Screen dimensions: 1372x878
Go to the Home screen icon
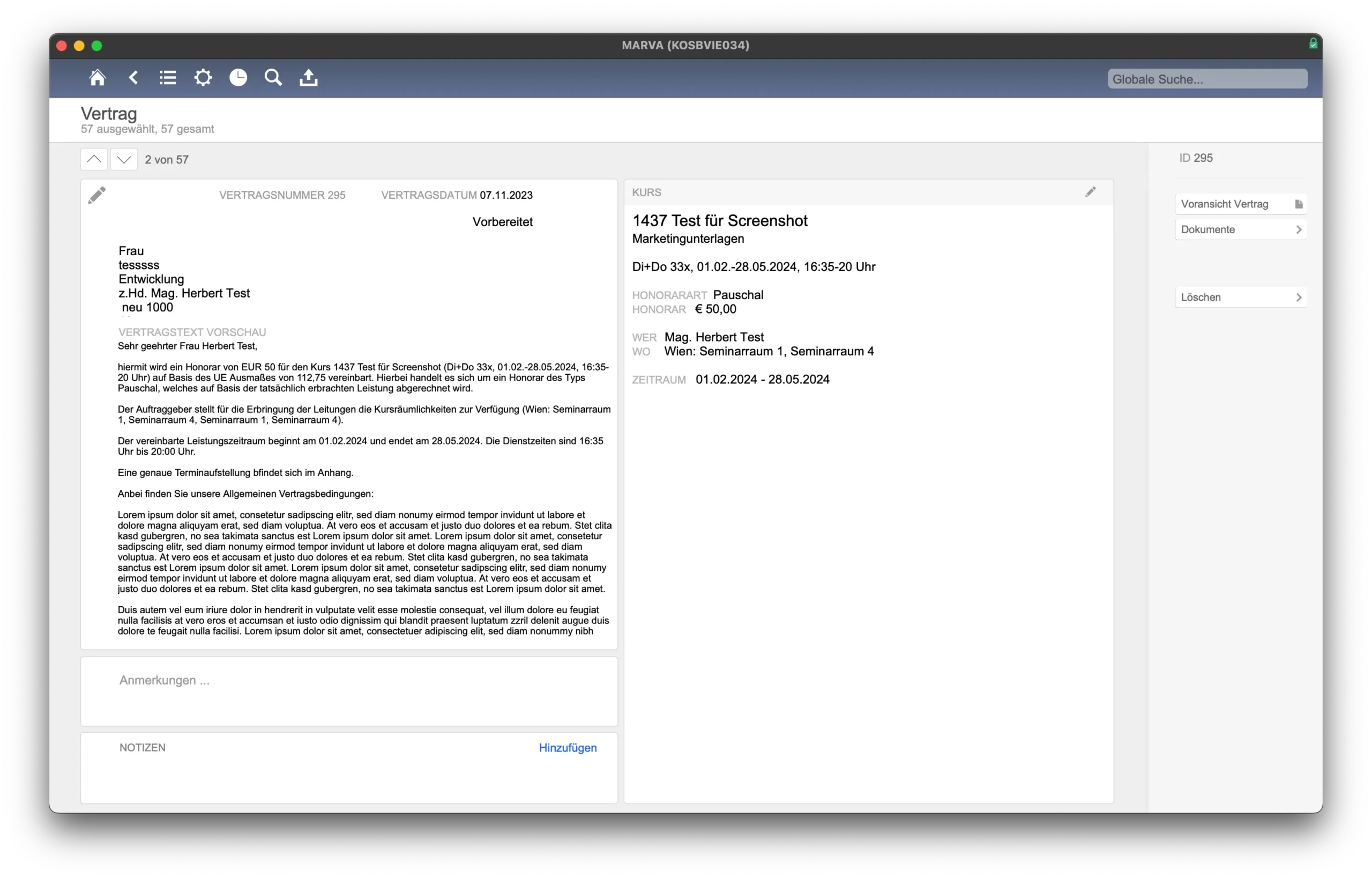point(98,78)
